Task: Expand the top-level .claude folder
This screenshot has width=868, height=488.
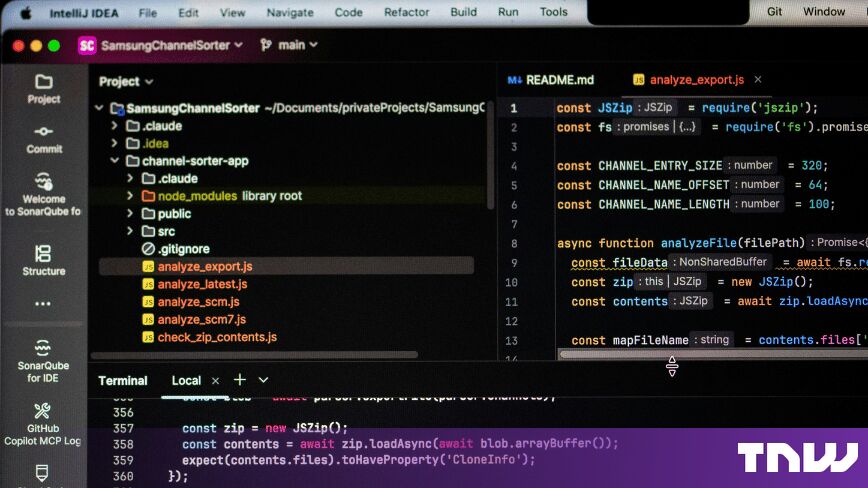Action: 114,126
